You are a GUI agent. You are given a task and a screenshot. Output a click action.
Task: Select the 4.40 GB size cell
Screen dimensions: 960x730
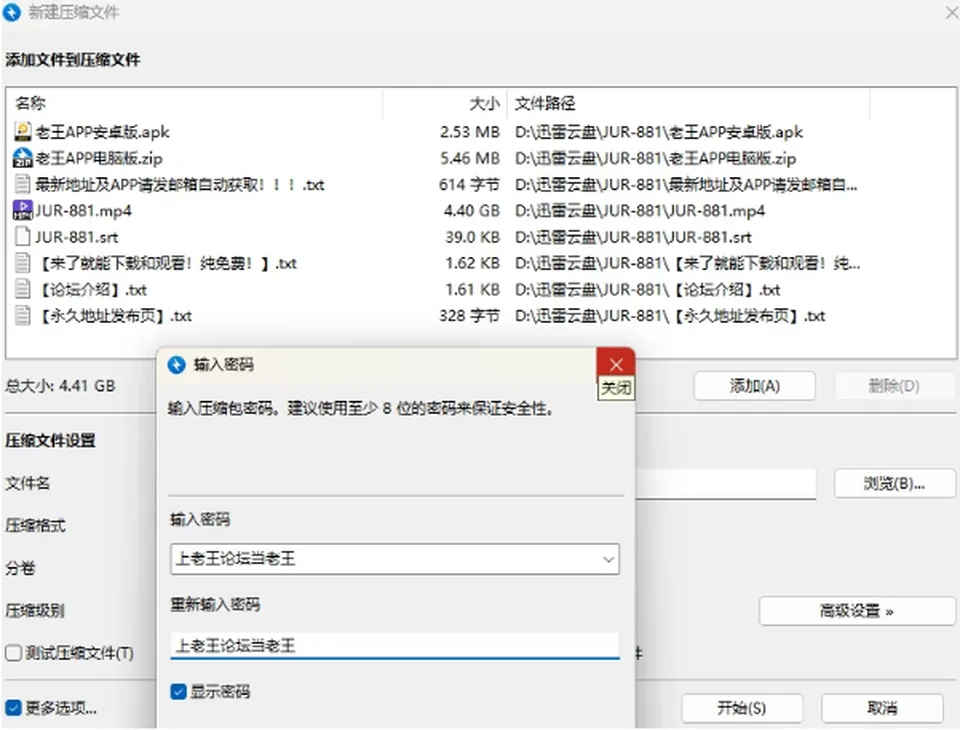point(472,211)
